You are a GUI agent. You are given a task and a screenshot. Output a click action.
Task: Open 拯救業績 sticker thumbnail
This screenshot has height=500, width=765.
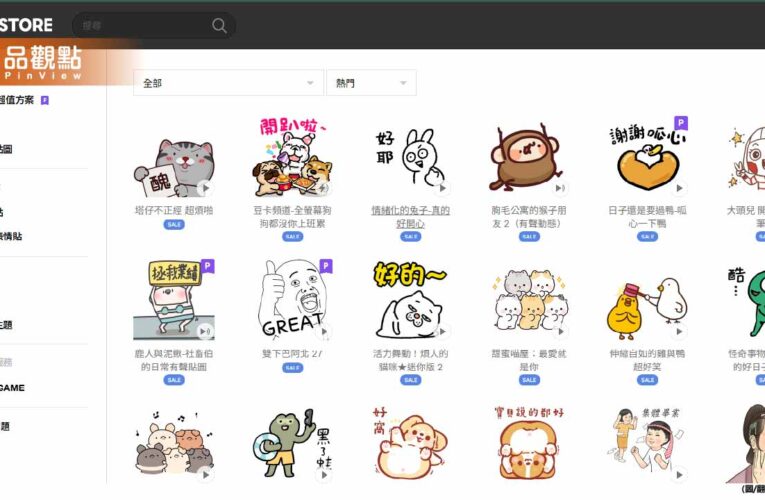tap(174, 300)
